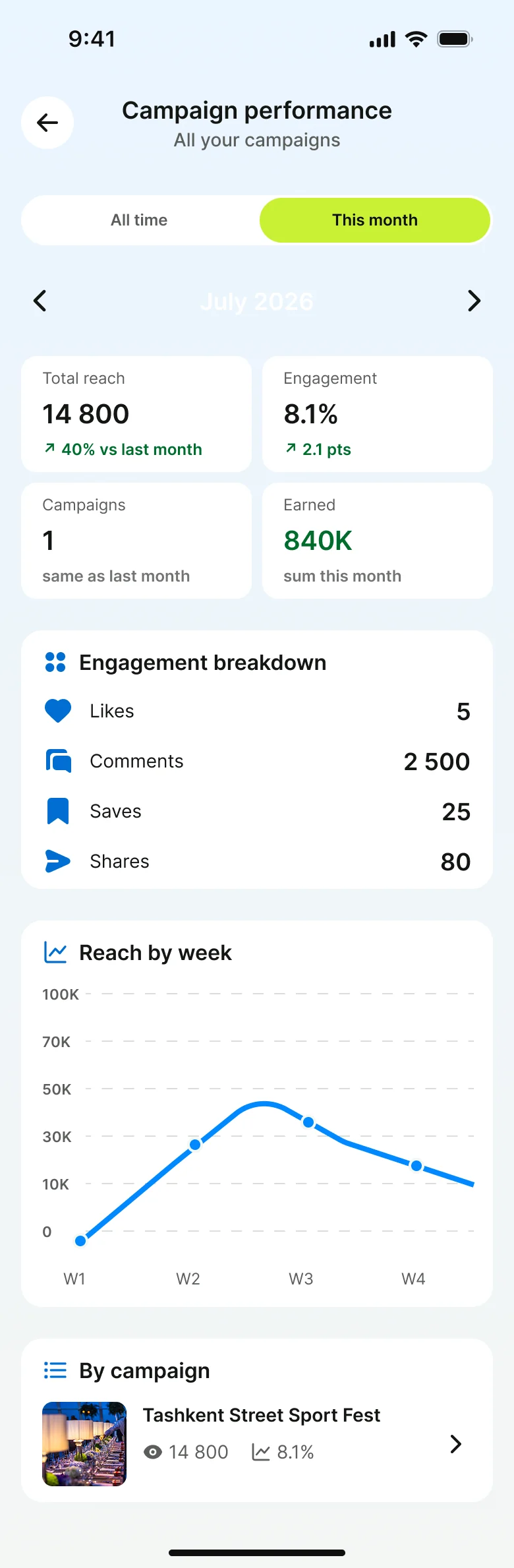514x1568 pixels.
Task: Click the Reach by week chart icon
Action: 55,952
